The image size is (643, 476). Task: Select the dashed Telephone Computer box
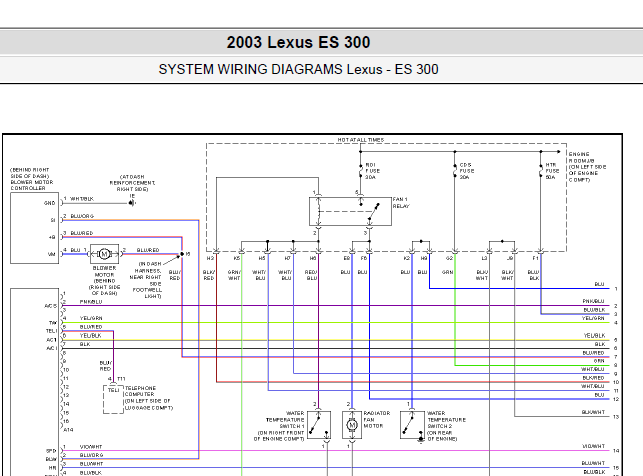(x=113, y=399)
